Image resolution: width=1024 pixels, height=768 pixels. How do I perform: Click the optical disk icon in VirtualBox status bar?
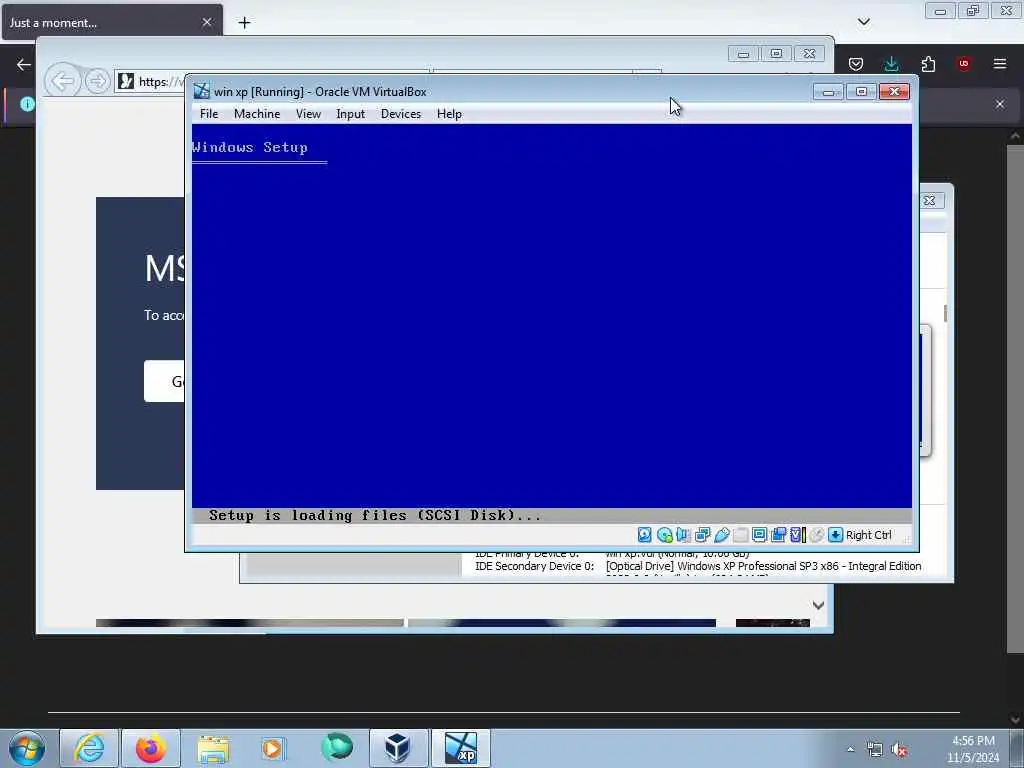664,535
